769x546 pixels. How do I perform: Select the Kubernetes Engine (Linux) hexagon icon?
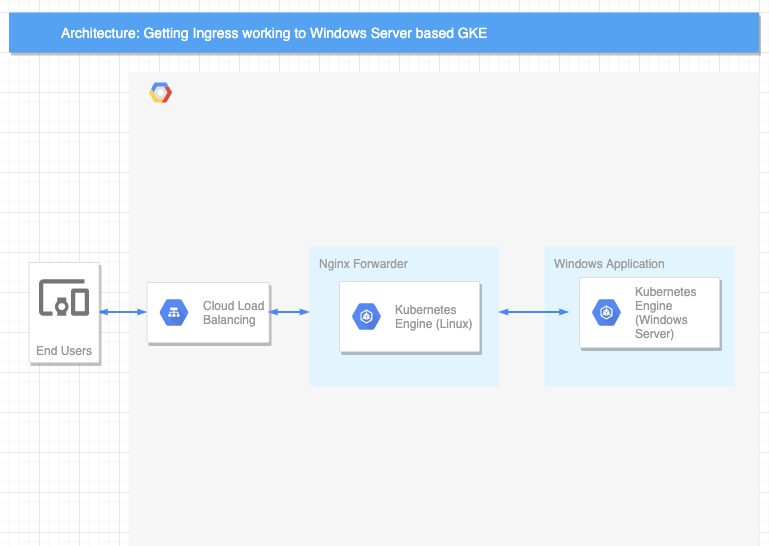366,316
